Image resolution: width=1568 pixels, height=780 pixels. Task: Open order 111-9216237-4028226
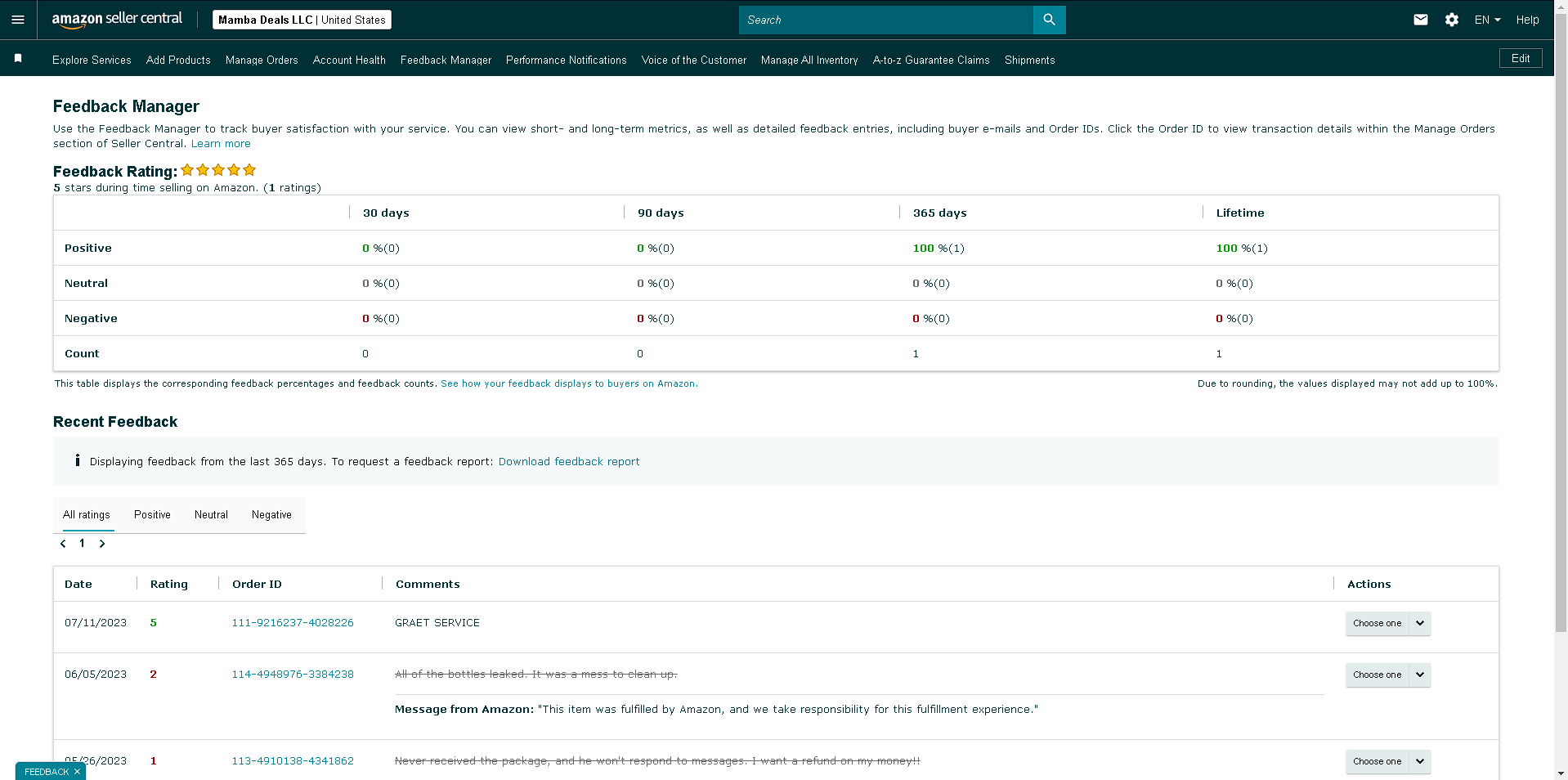click(293, 622)
